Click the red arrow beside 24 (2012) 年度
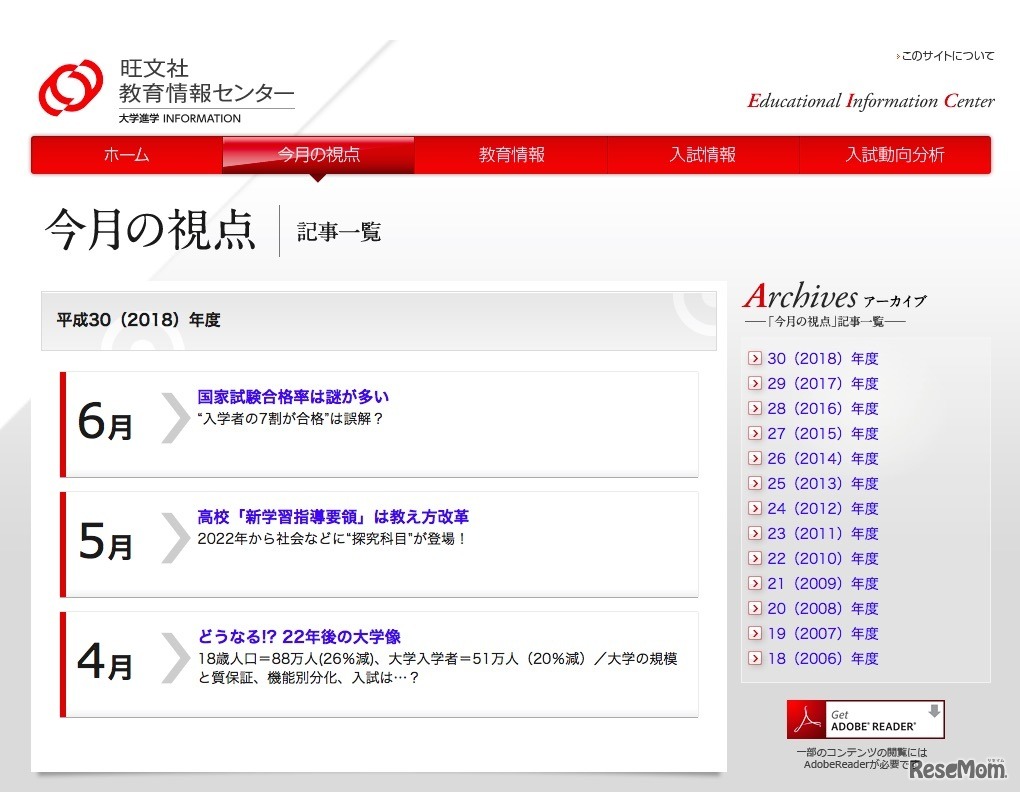1020x792 pixels. tap(754, 508)
